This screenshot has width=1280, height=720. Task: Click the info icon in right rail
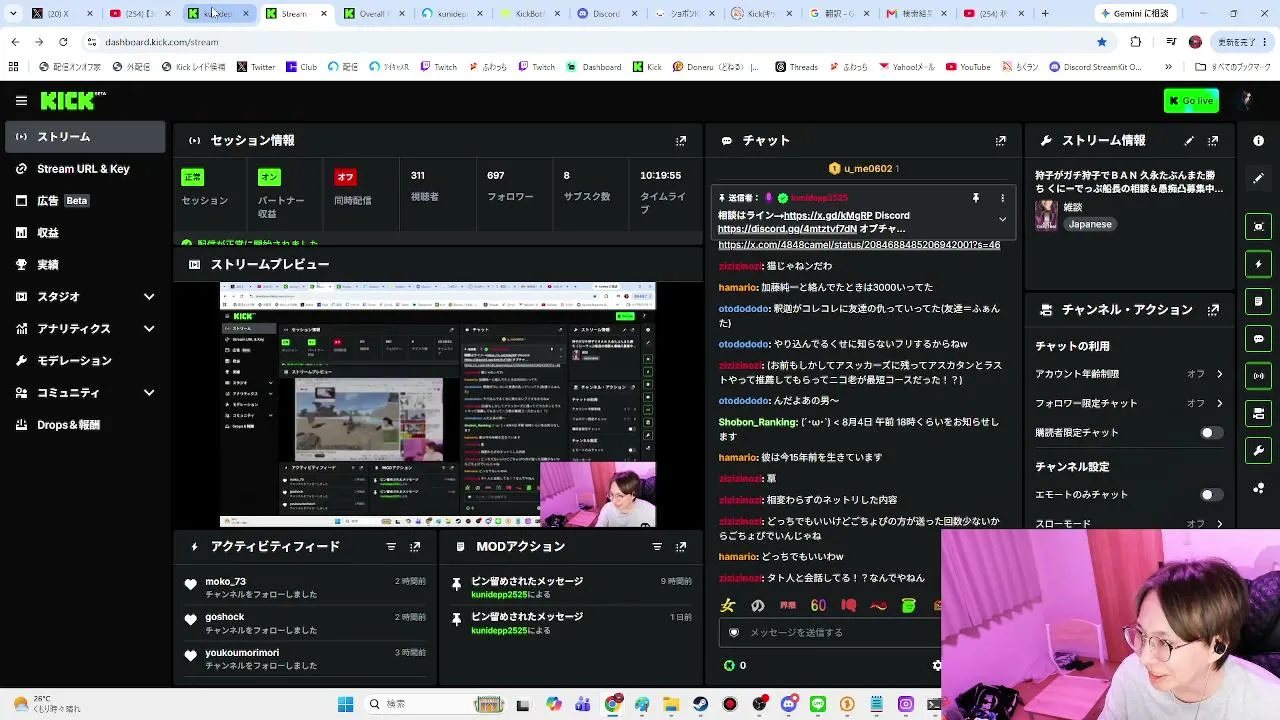coord(1259,141)
